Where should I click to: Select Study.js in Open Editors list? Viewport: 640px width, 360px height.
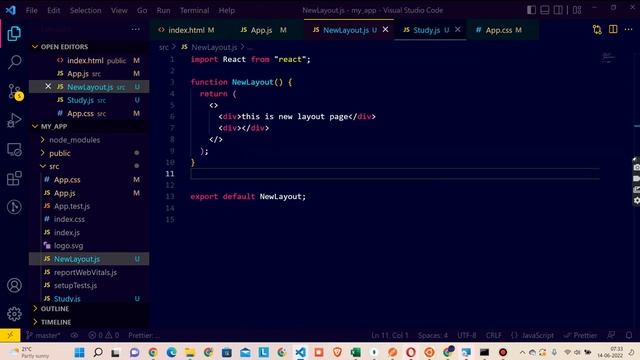point(89,100)
